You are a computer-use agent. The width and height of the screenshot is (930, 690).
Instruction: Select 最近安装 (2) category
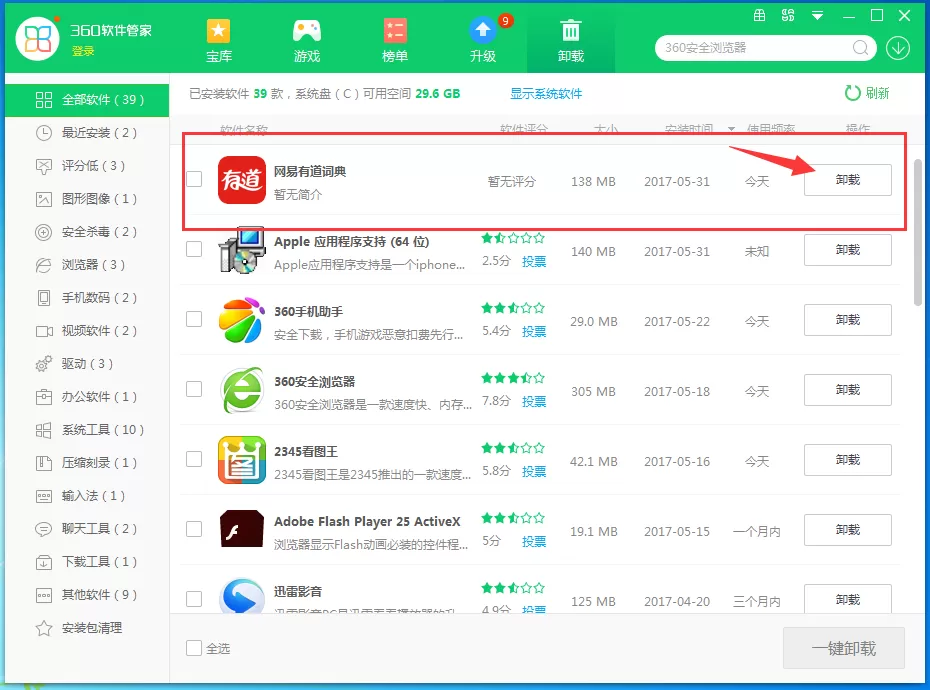coord(87,133)
